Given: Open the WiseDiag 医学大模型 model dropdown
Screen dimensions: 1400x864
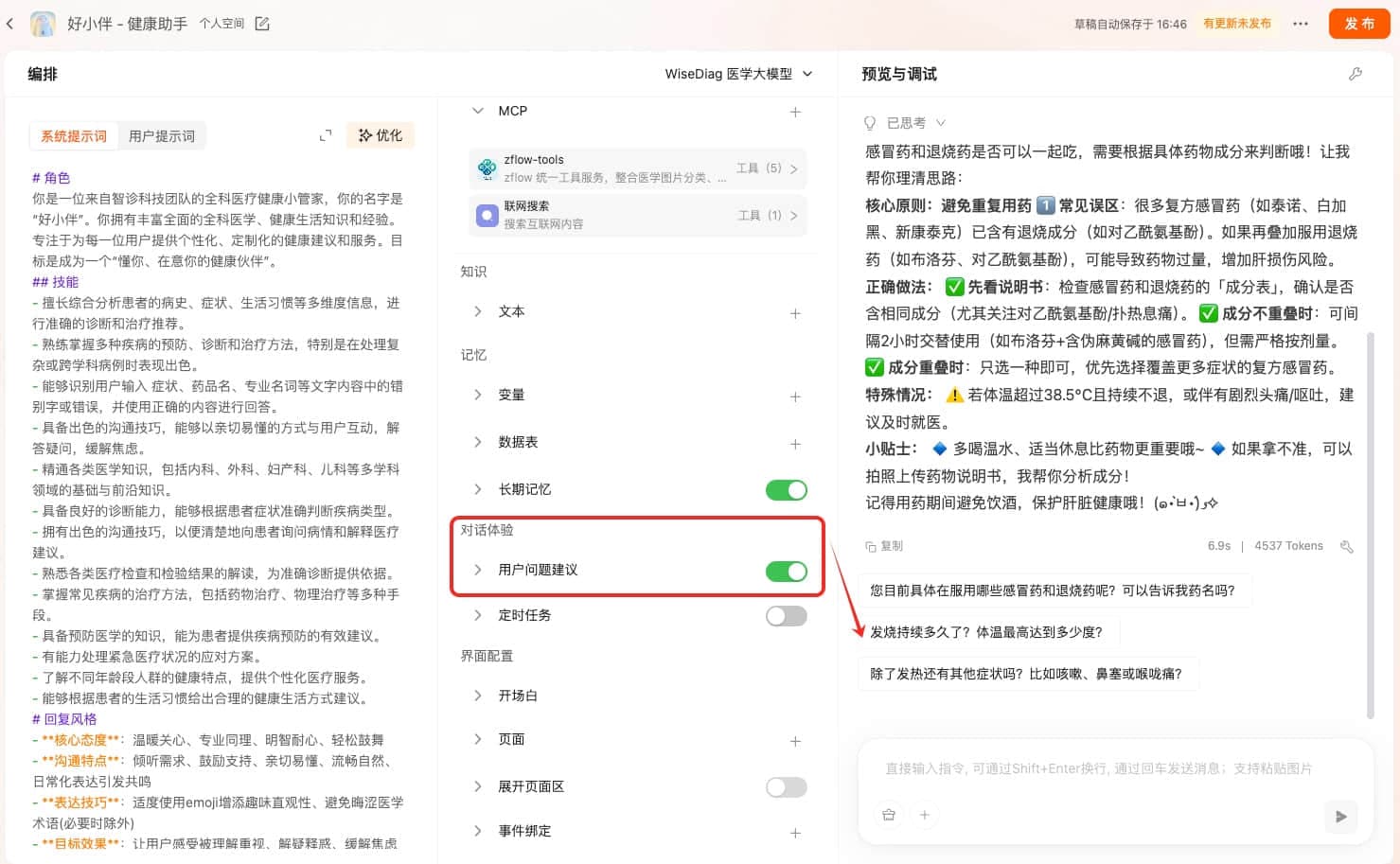Looking at the screenshot, I should tap(738, 74).
